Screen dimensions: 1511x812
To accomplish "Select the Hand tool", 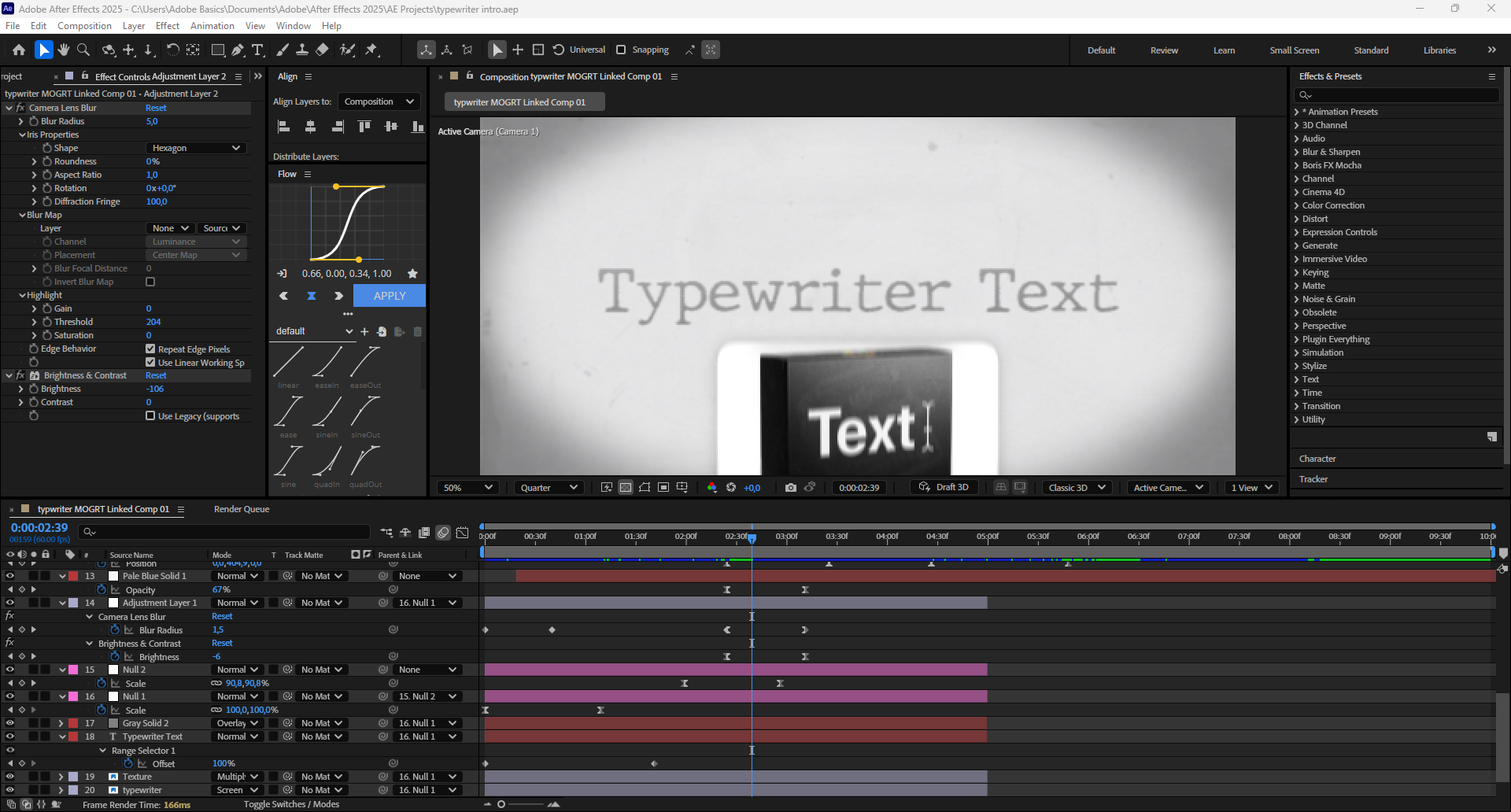I will (x=64, y=50).
